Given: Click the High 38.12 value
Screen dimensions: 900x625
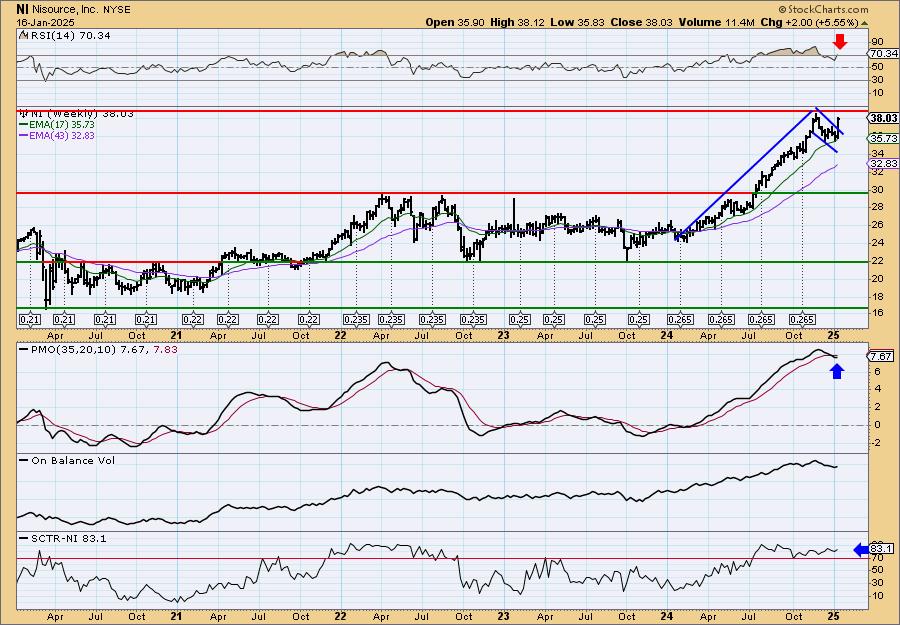Looking at the screenshot, I should pyautogui.click(x=517, y=22).
